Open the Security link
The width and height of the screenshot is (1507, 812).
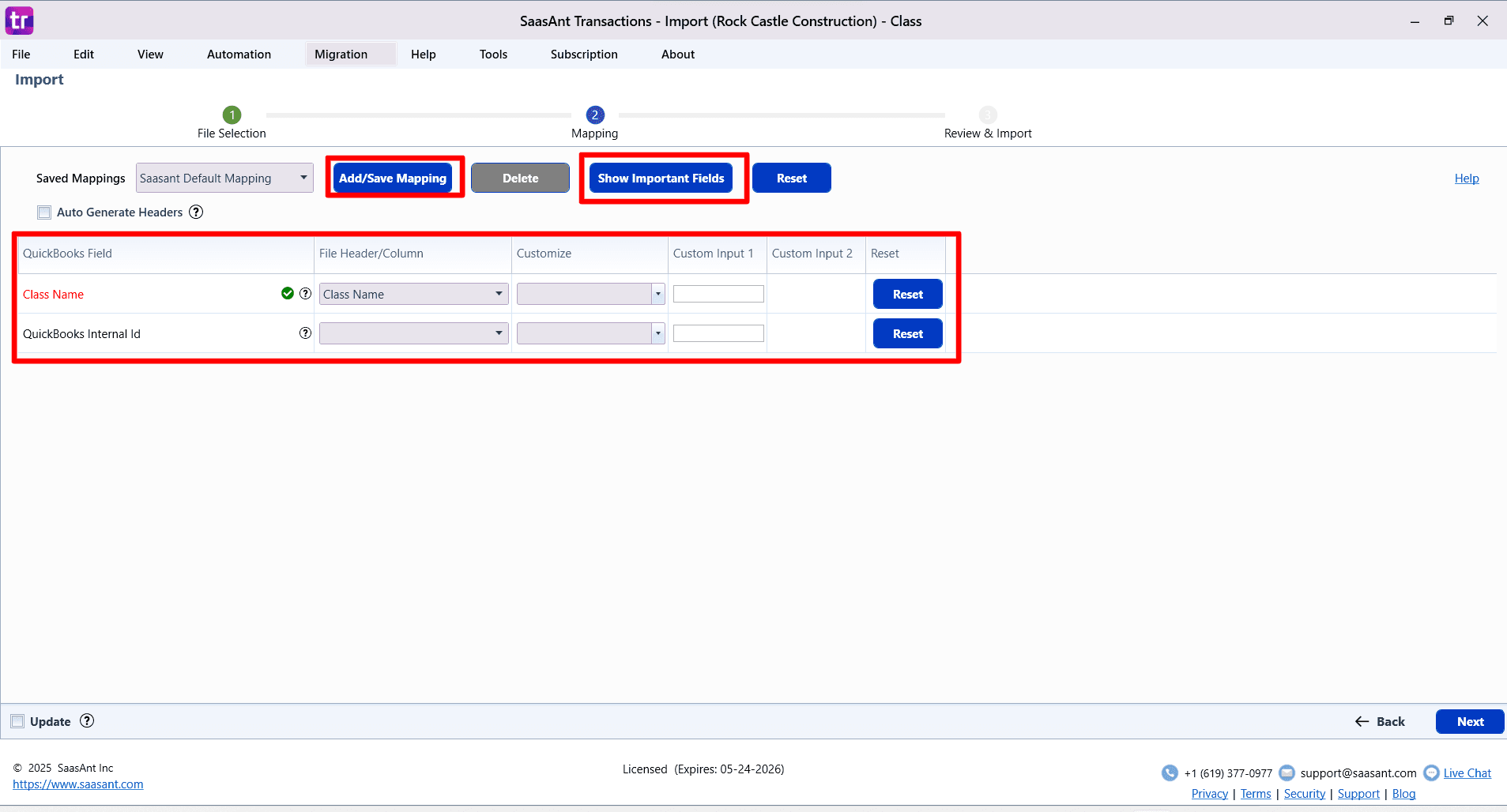pos(1305,794)
